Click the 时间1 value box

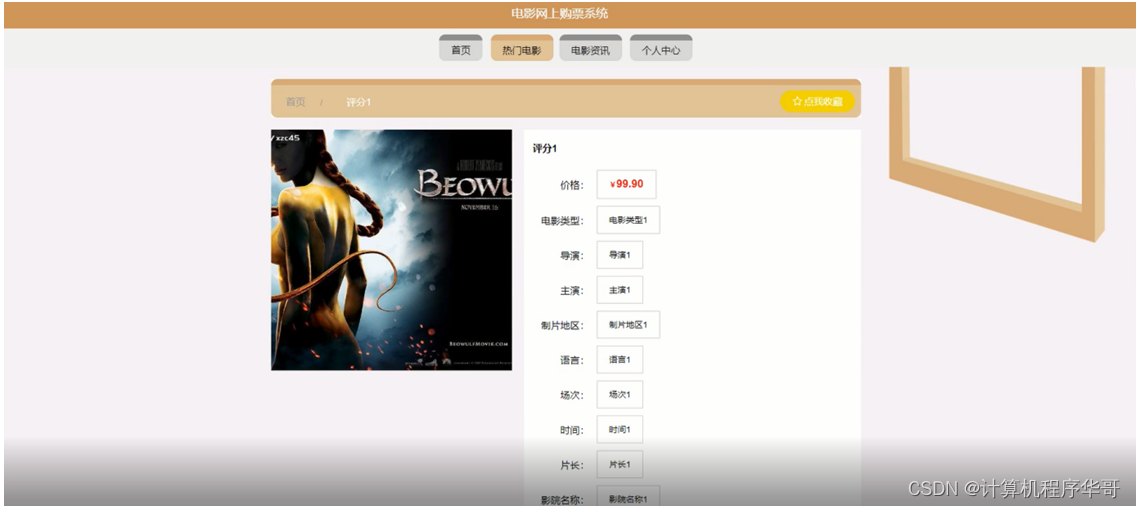[619, 430]
